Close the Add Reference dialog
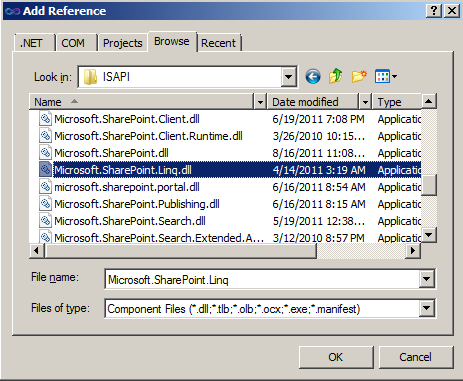The width and height of the screenshot is (463, 381). click(x=452, y=11)
